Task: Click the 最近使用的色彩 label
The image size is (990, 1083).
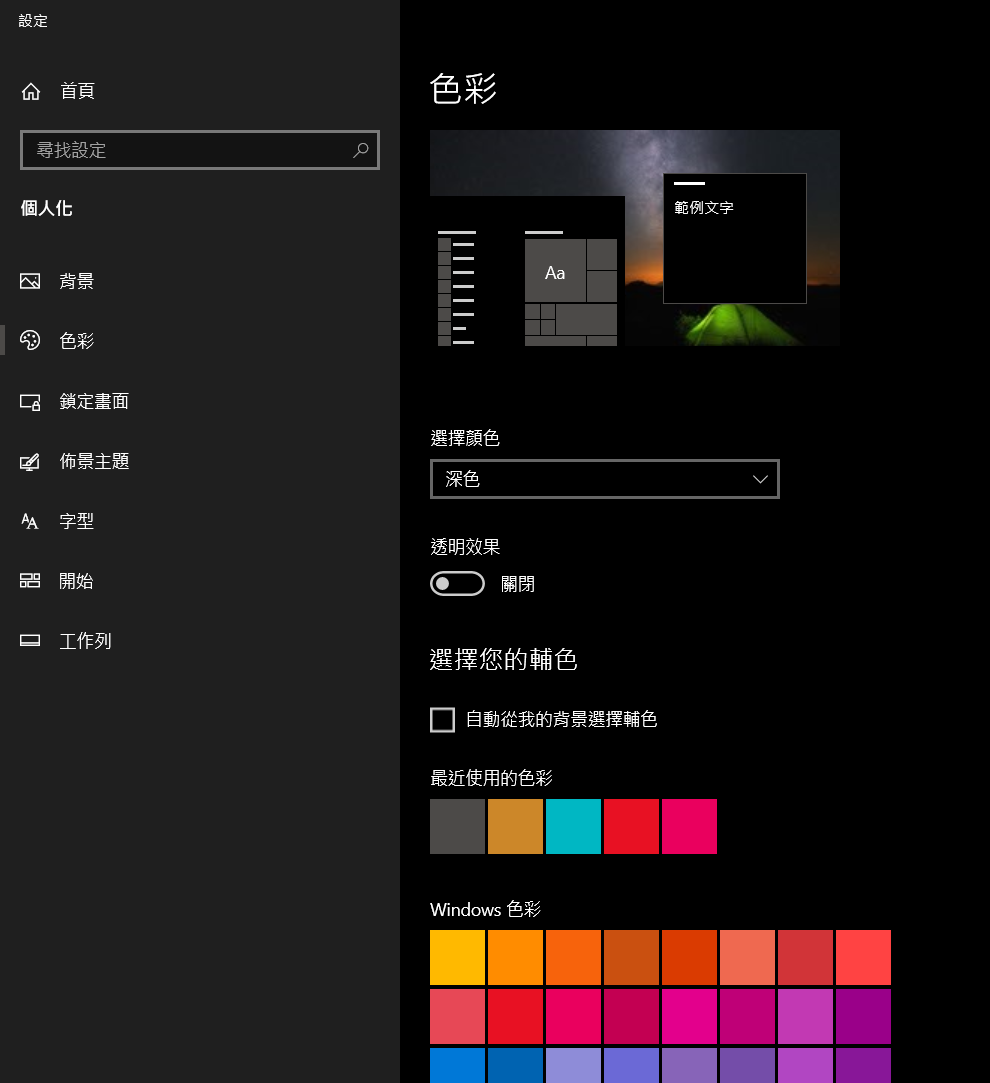Action: pyautogui.click(x=491, y=778)
